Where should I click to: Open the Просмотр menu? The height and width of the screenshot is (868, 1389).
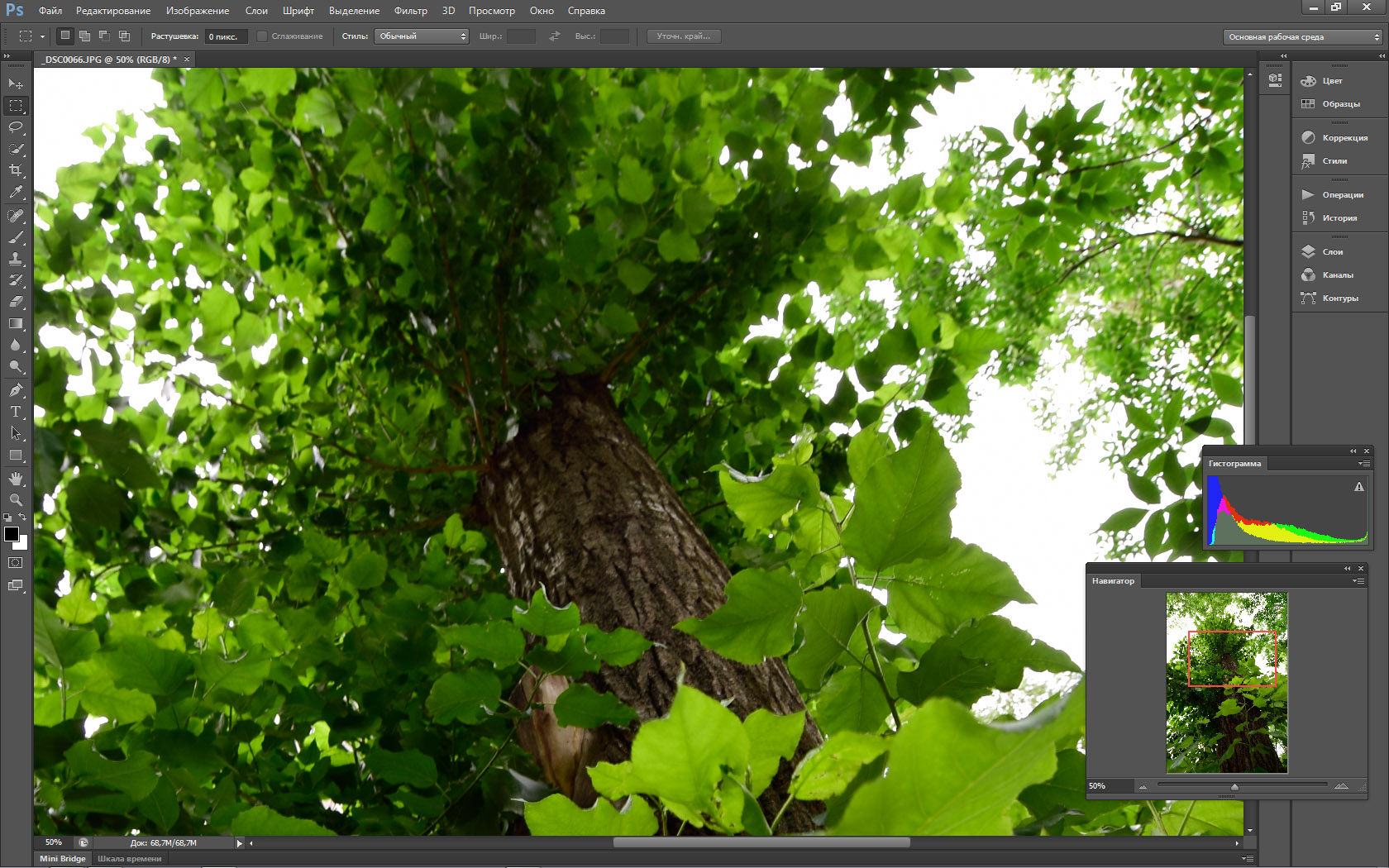click(x=492, y=11)
